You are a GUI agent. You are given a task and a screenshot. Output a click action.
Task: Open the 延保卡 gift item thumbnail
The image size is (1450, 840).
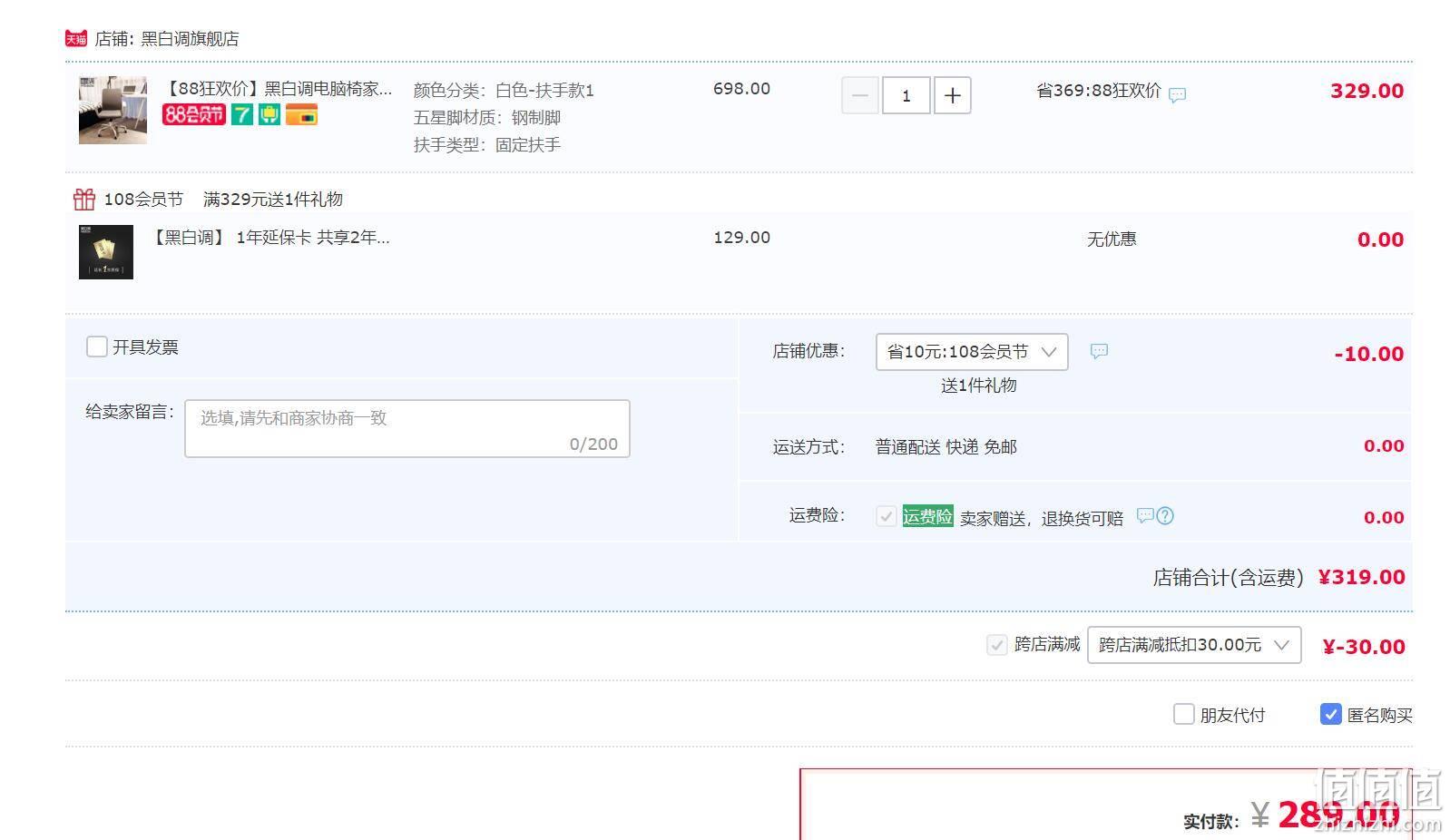pos(106,251)
